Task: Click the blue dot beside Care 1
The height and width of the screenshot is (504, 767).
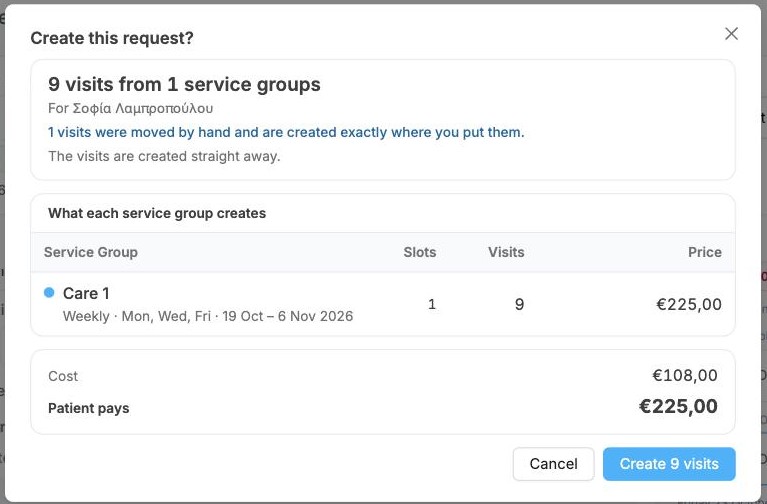Action: pos(49,293)
